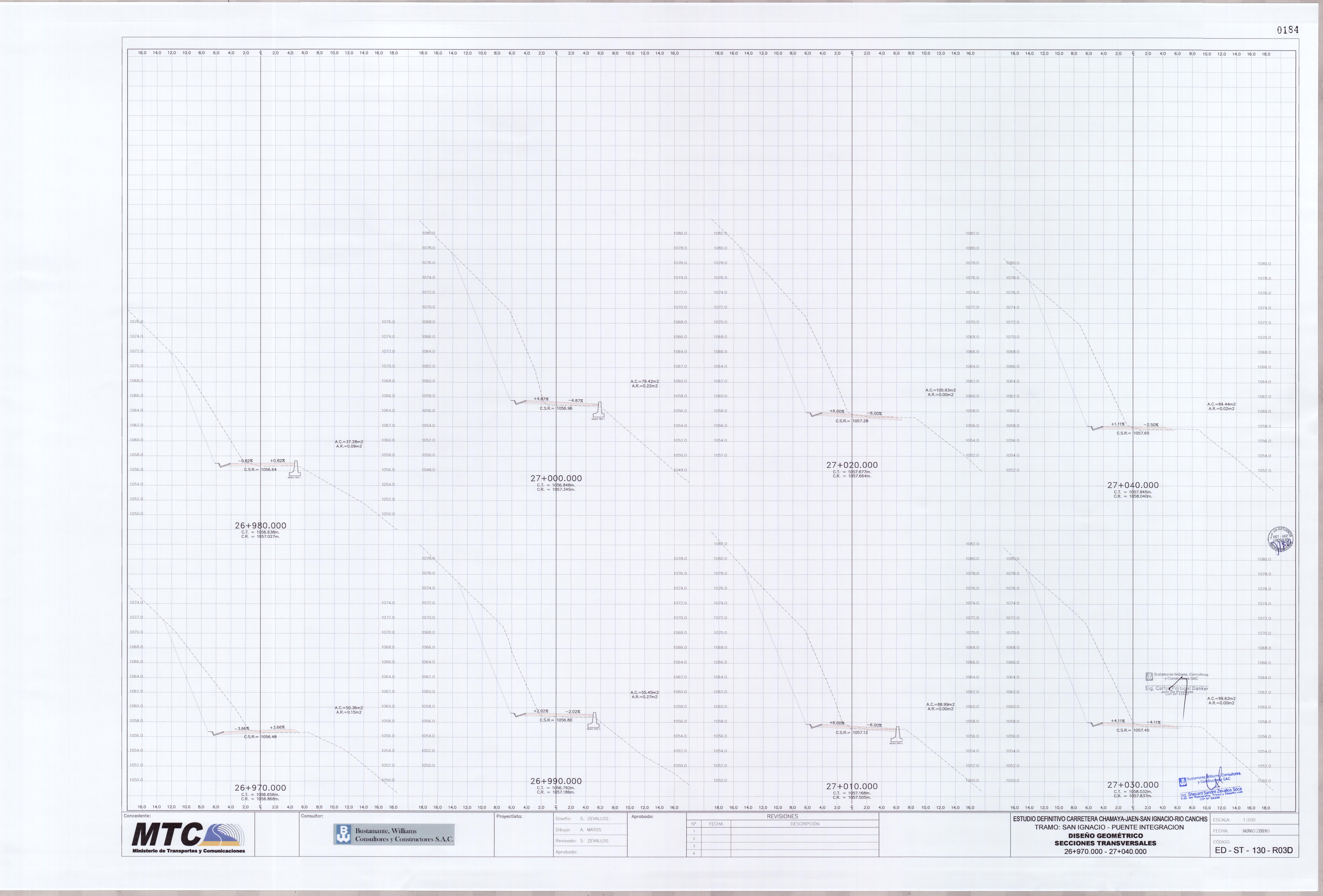Click the ESTUDIO DEFINITIVO CARRETERA title line

(x=1110, y=819)
